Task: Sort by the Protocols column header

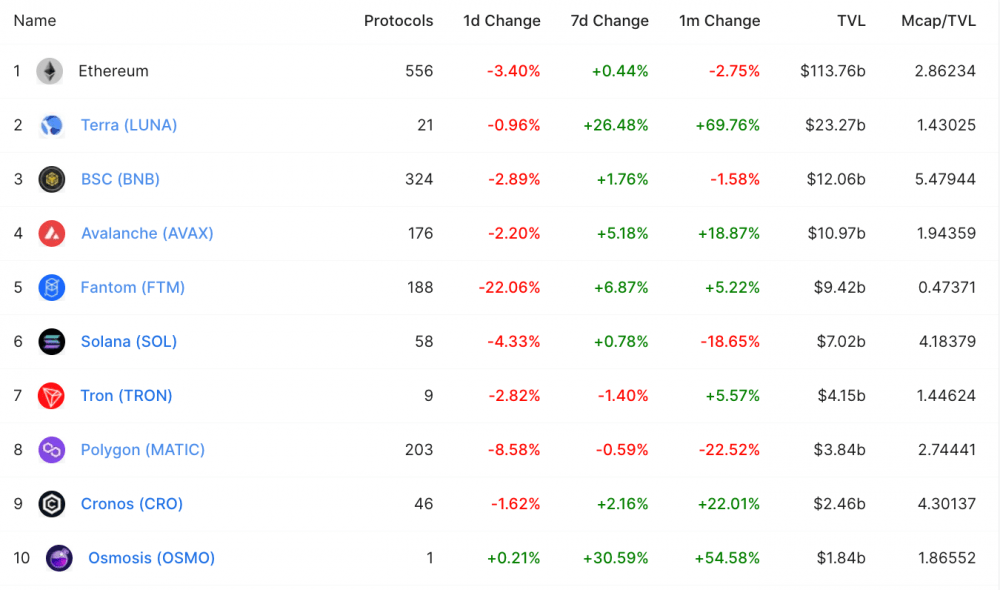Action: tap(399, 21)
